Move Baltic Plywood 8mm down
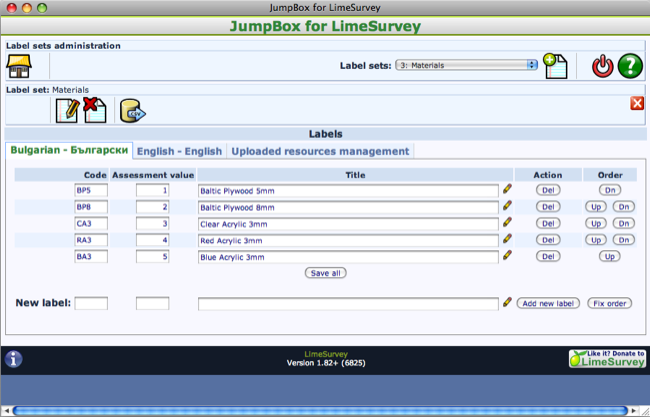The height and width of the screenshot is (417, 650). click(x=623, y=207)
